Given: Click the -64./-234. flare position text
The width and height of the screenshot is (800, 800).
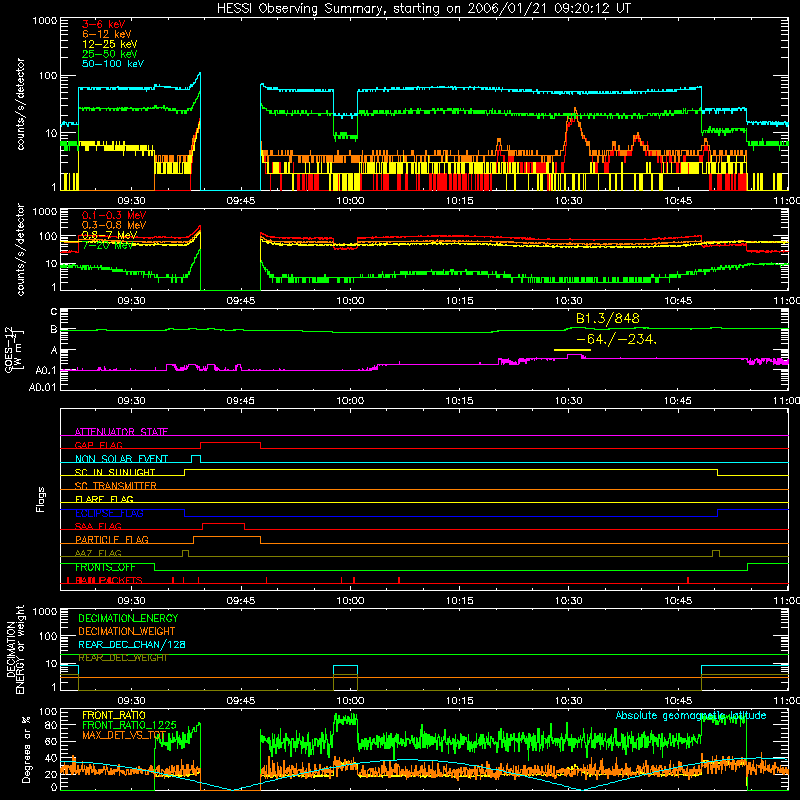Looking at the screenshot, I should pyautogui.click(x=616, y=339).
